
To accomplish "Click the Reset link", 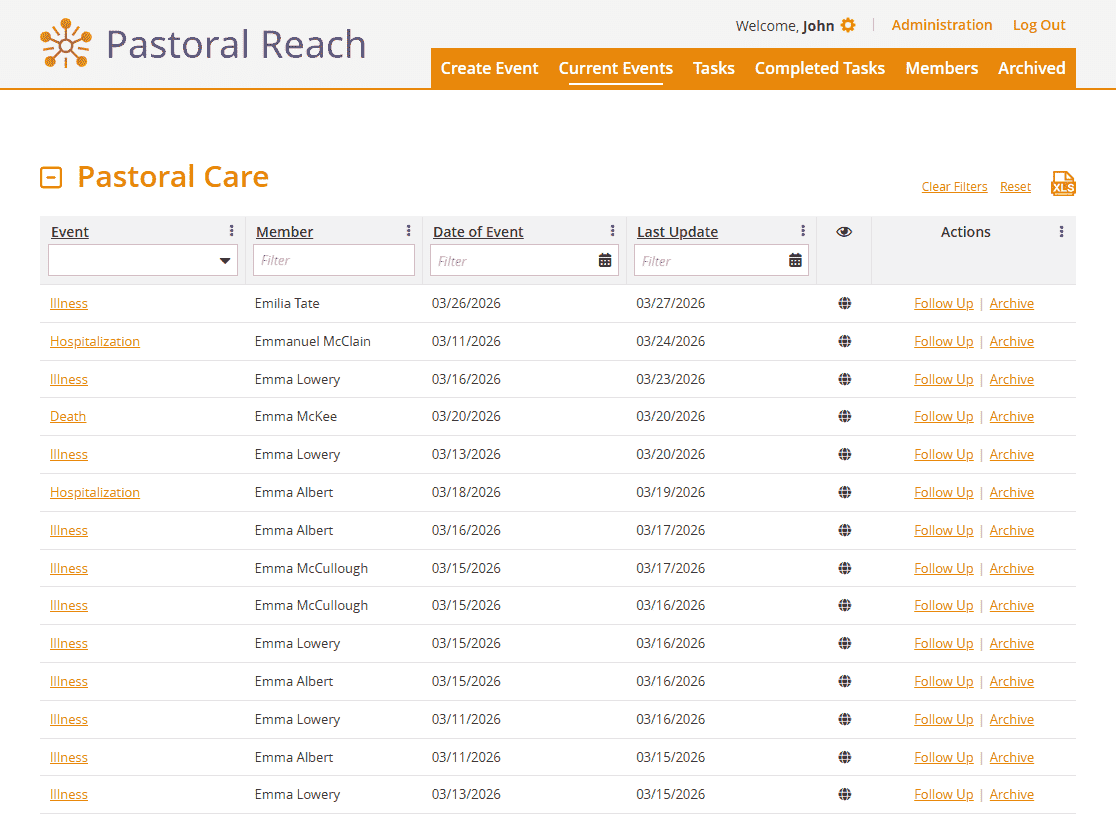I will click(x=1015, y=186).
